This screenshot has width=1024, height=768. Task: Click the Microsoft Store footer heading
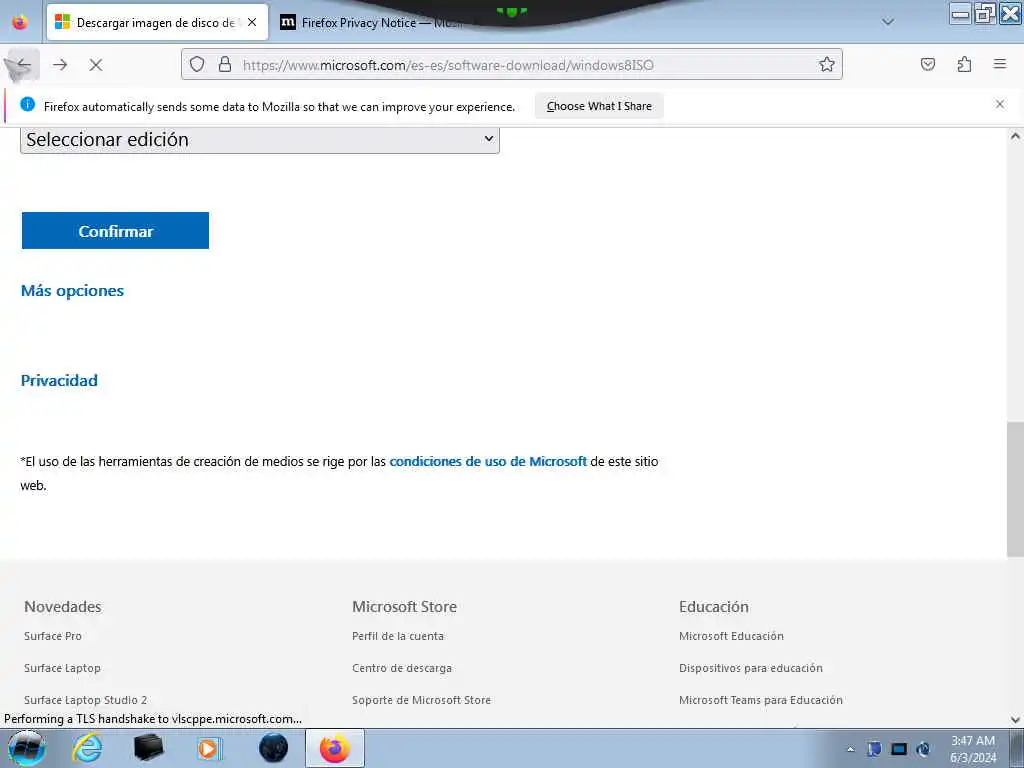(x=404, y=607)
